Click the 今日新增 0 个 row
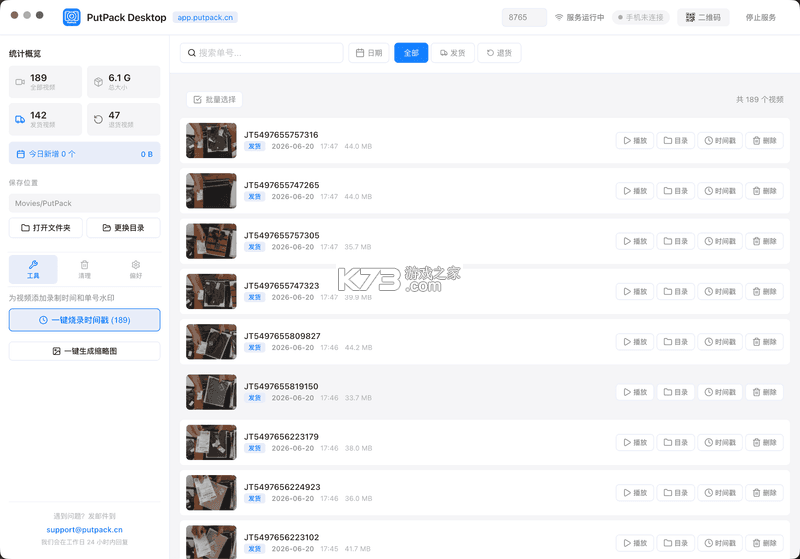The height and width of the screenshot is (559, 800). coord(85,154)
